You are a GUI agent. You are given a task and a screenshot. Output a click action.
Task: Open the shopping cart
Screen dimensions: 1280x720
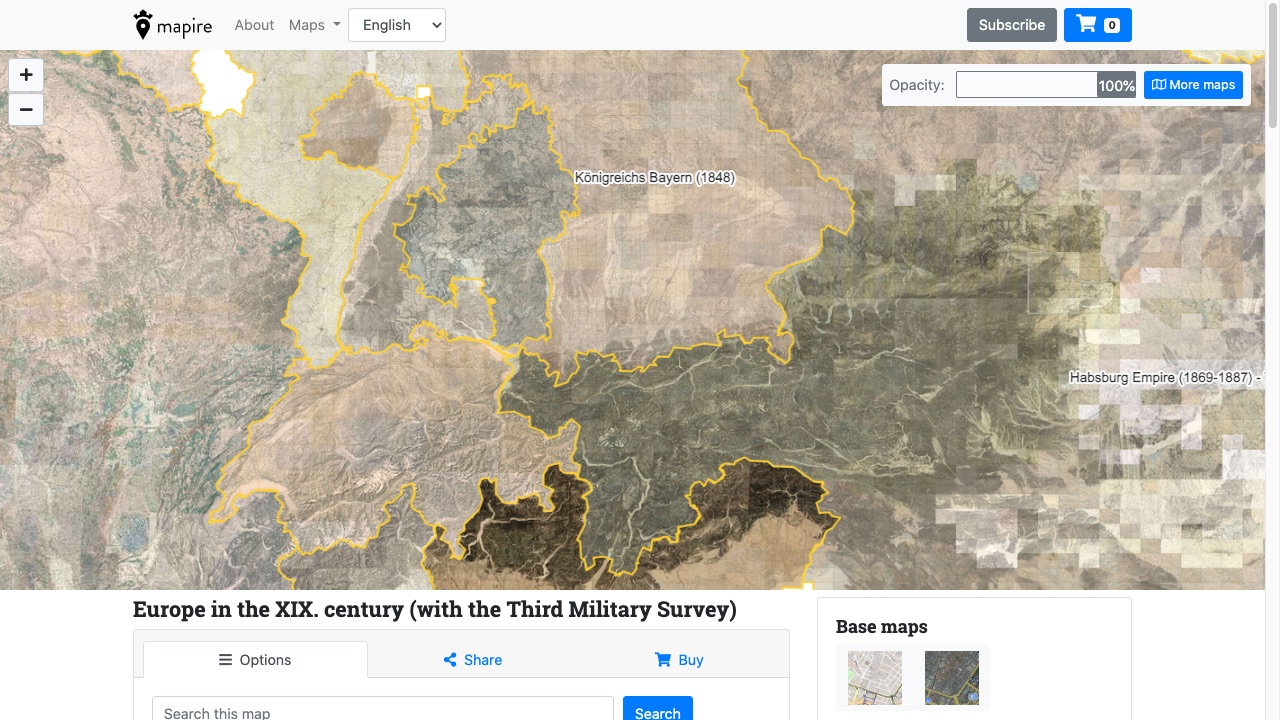point(1097,25)
